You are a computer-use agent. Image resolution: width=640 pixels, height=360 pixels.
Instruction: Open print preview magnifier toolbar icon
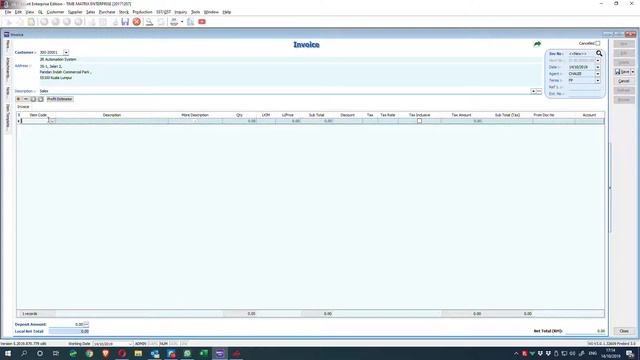150,22
